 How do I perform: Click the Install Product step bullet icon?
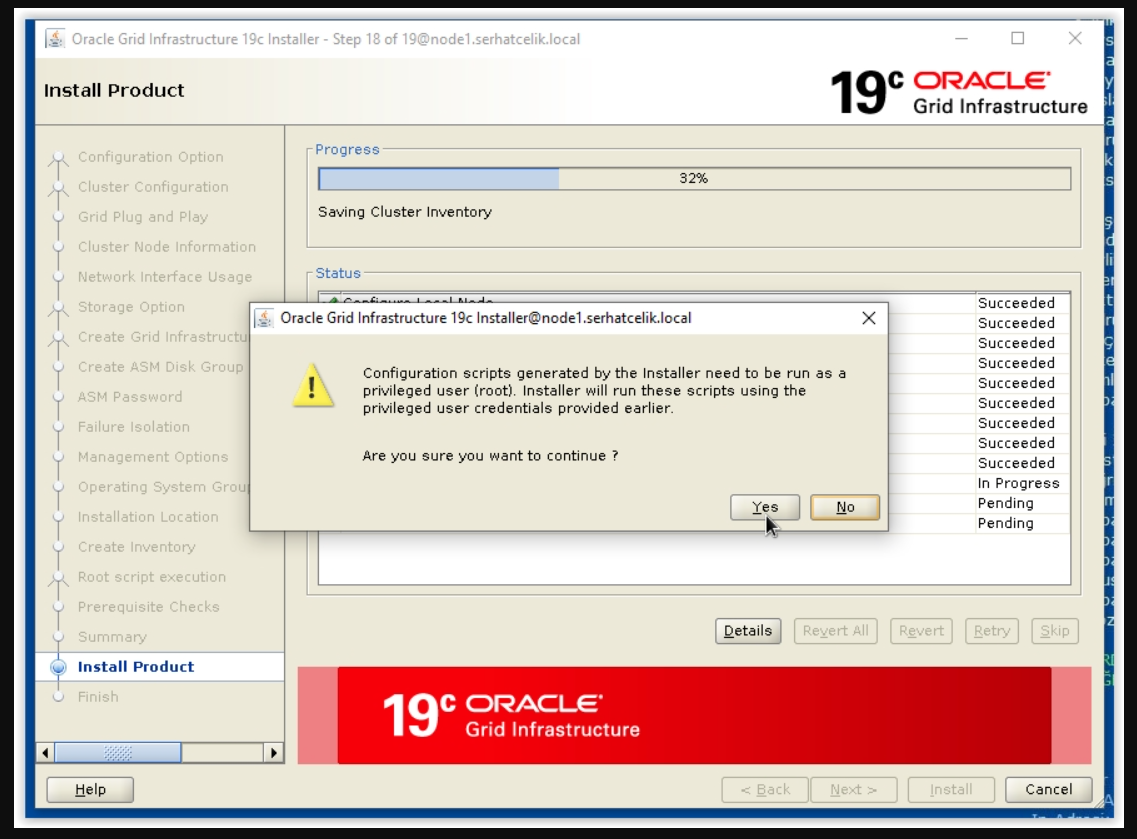click(x=59, y=667)
